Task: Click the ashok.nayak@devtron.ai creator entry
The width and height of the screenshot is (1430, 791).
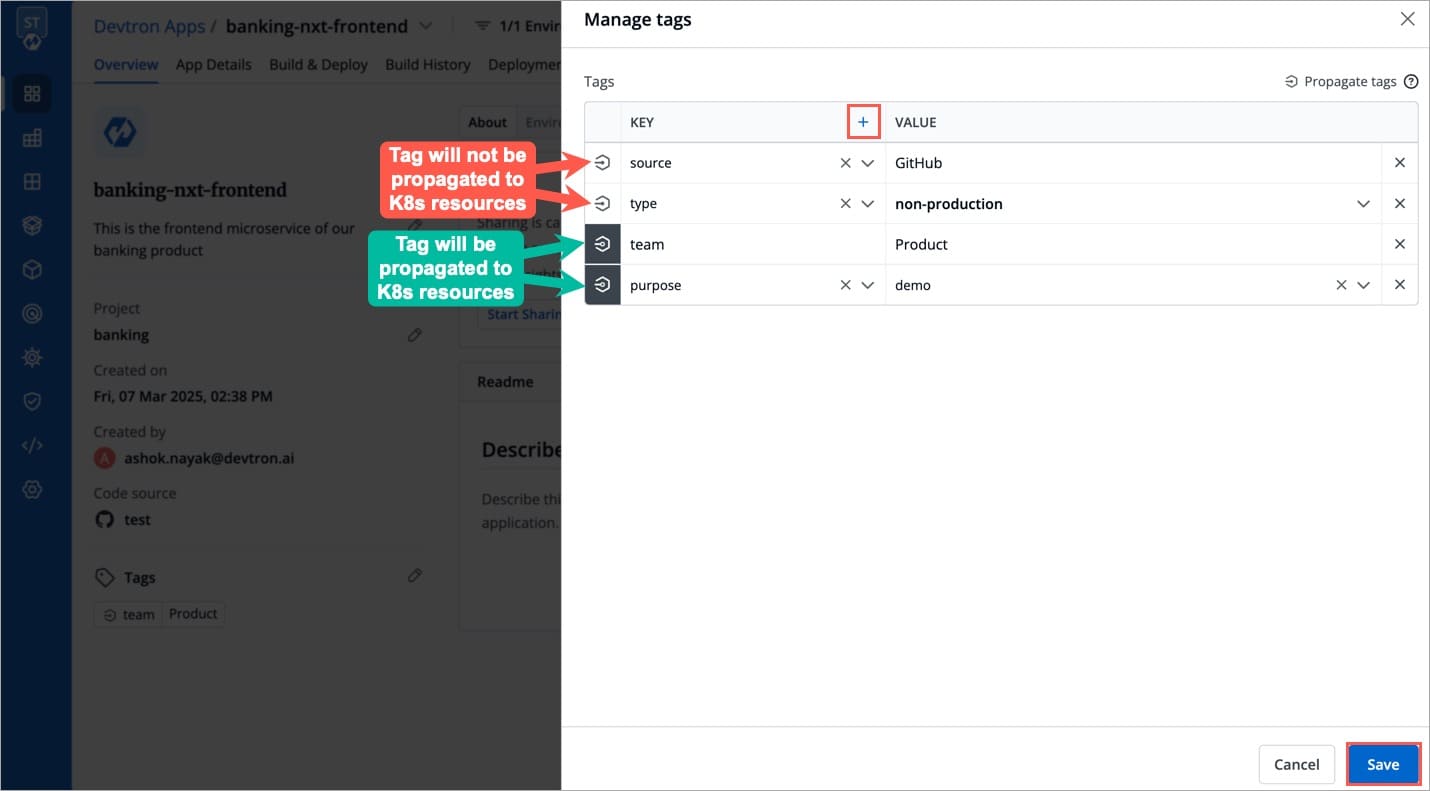Action: tap(194, 458)
